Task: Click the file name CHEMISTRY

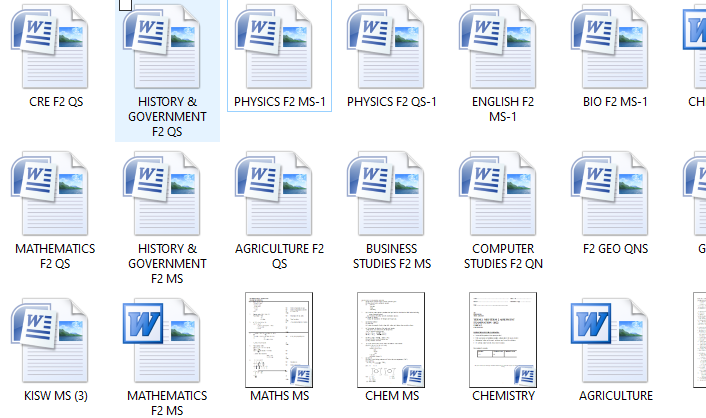Action: tap(503, 395)
